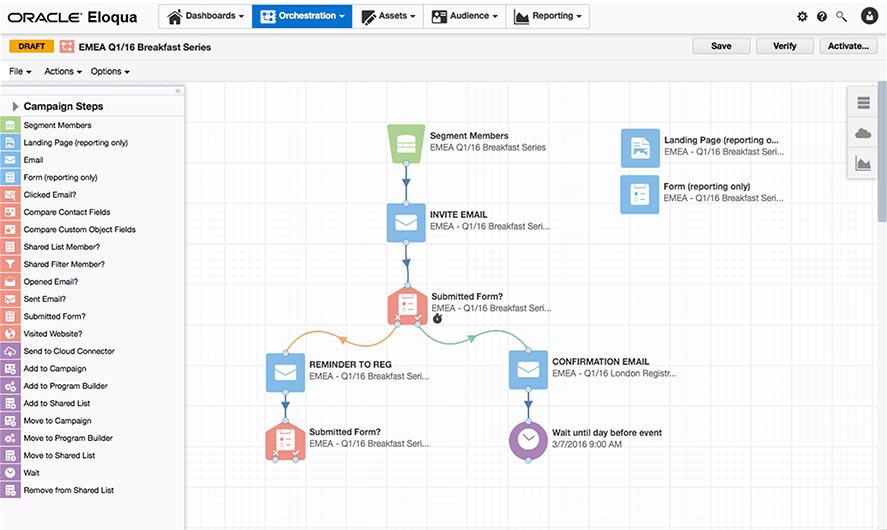The width and height of the screenshot is (887, 530).
Task: Select the Compare Custom Object Fields step
Action: click(80, 230)
